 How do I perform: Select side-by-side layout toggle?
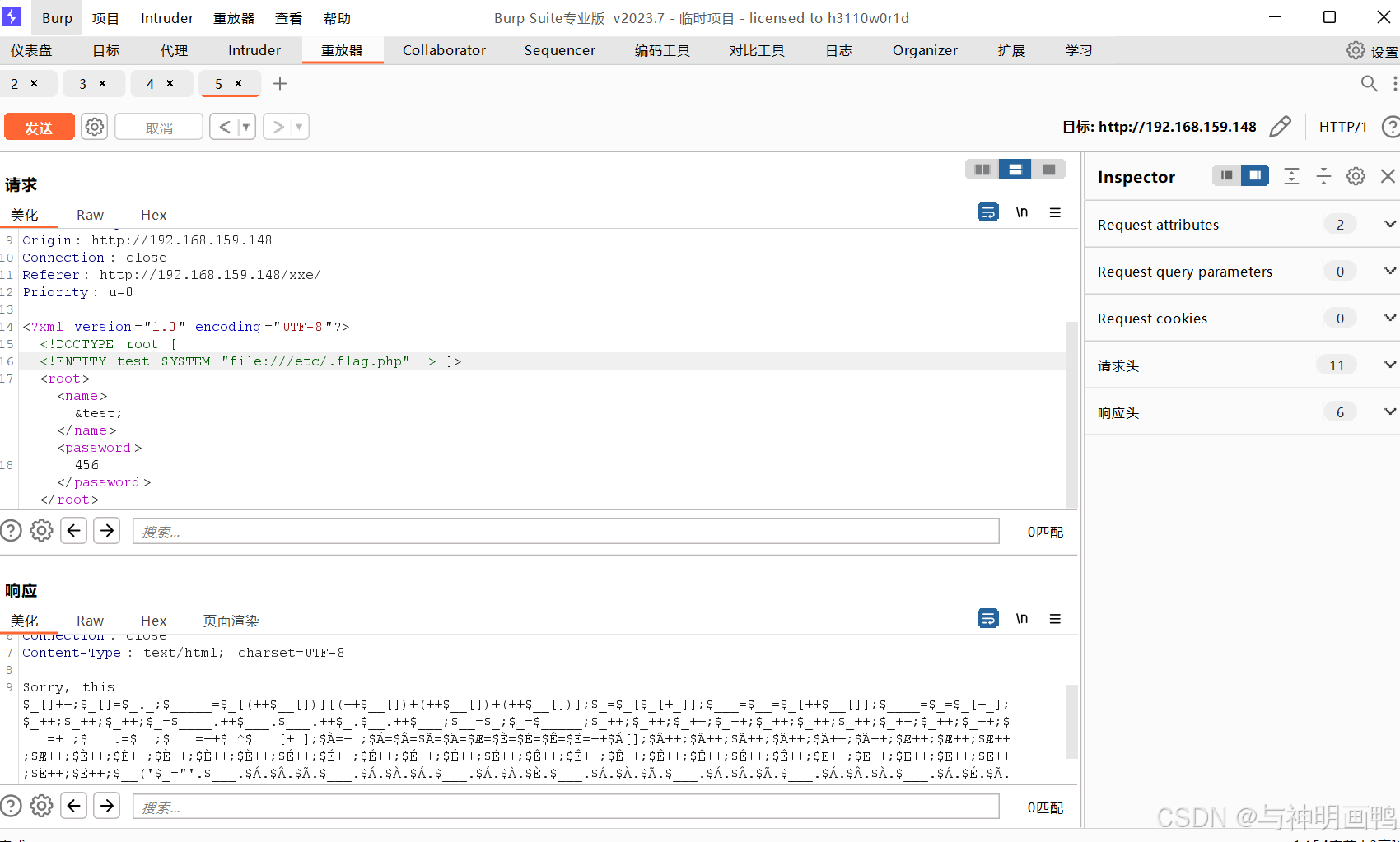982,170
